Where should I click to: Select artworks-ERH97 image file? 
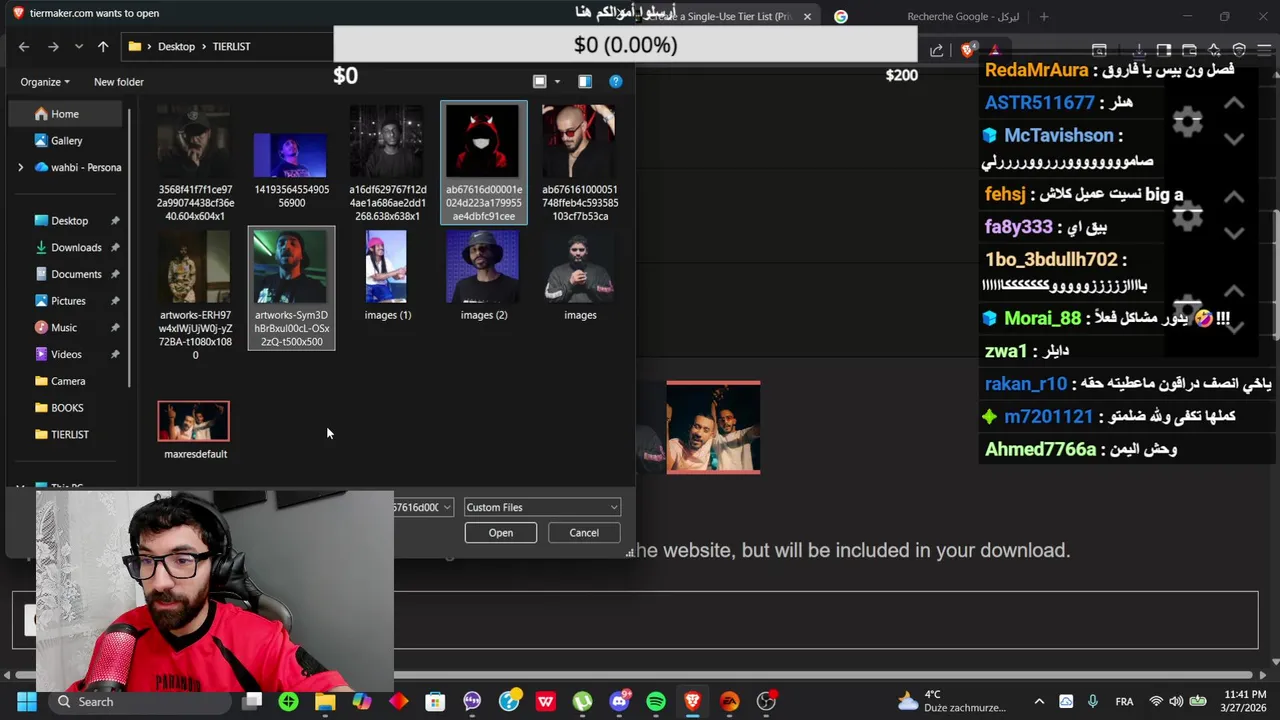click(x=195, y=294)
